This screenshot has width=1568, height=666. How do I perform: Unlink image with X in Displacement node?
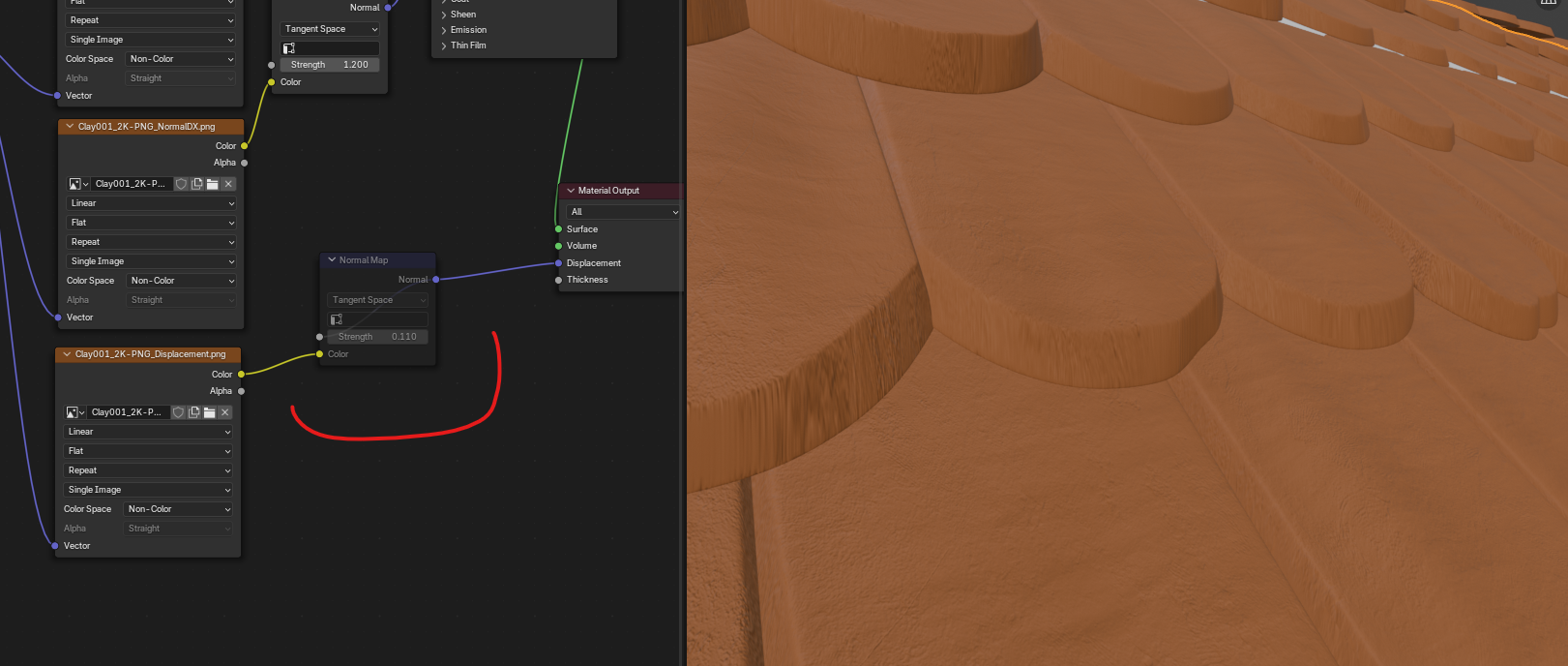click(x=225, y=412)
